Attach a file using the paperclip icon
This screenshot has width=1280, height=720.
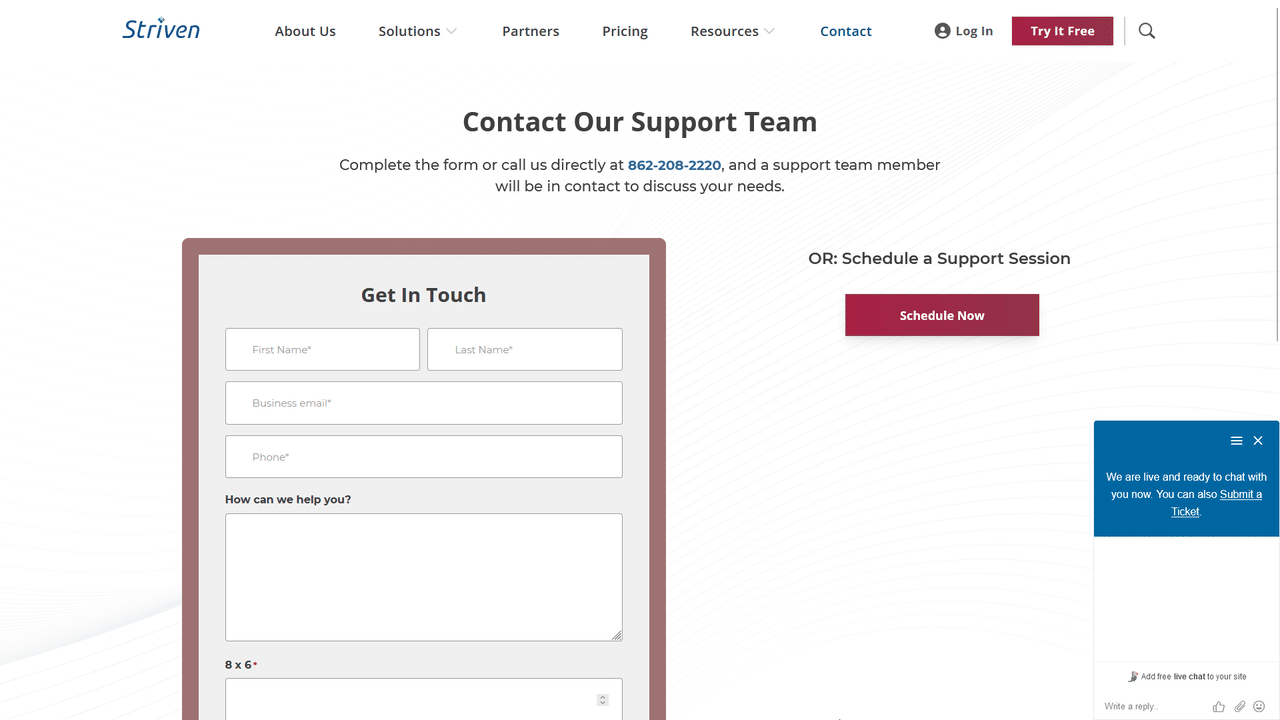point(1239,706)
